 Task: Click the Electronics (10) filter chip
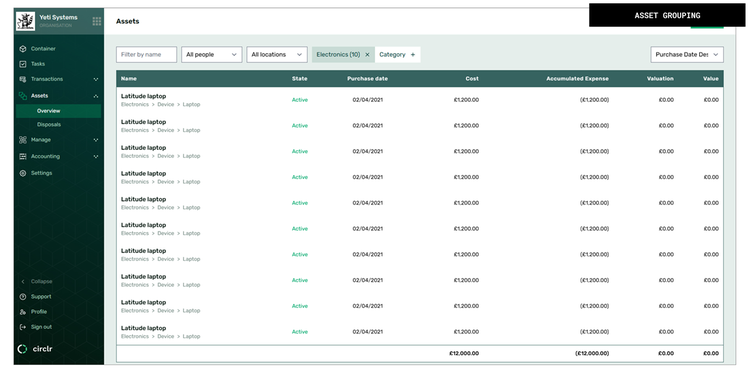pos(343,55)
